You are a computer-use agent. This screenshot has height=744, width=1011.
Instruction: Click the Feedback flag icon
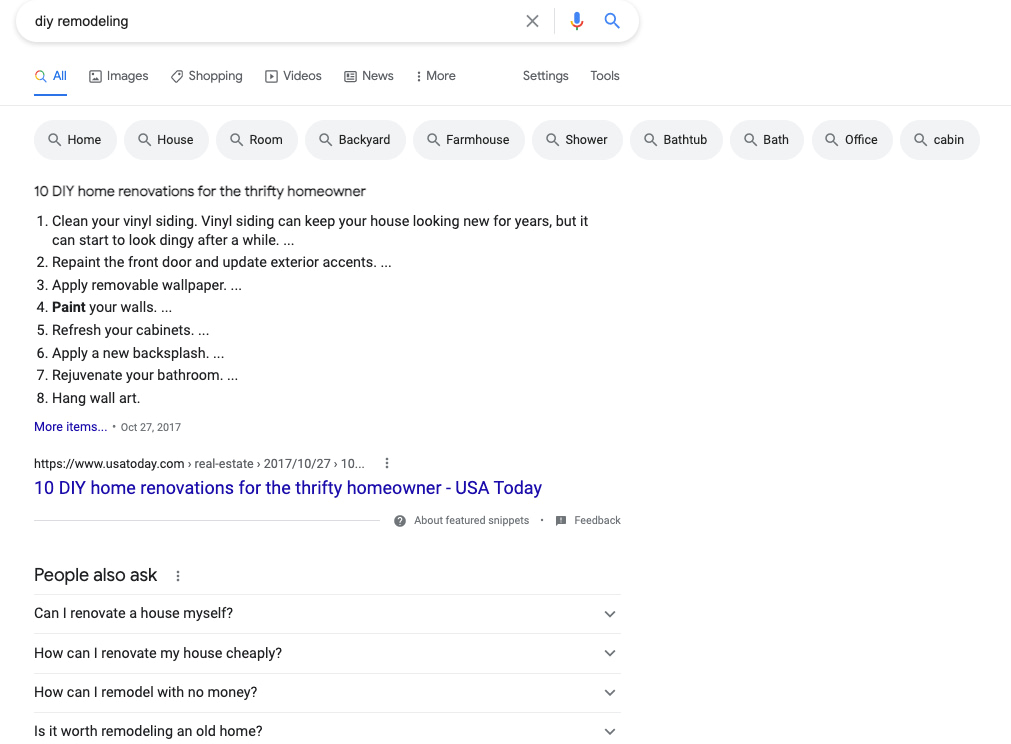(x=561, y=521)
